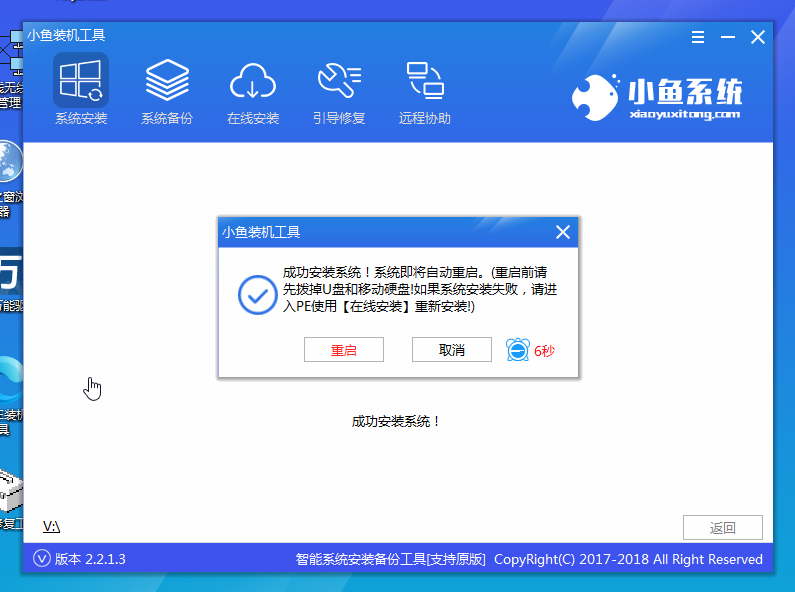This screenshot has height=592, width=795.
Task: Minimize the 小鱼装机工具 main window
Action: point(728,37)
